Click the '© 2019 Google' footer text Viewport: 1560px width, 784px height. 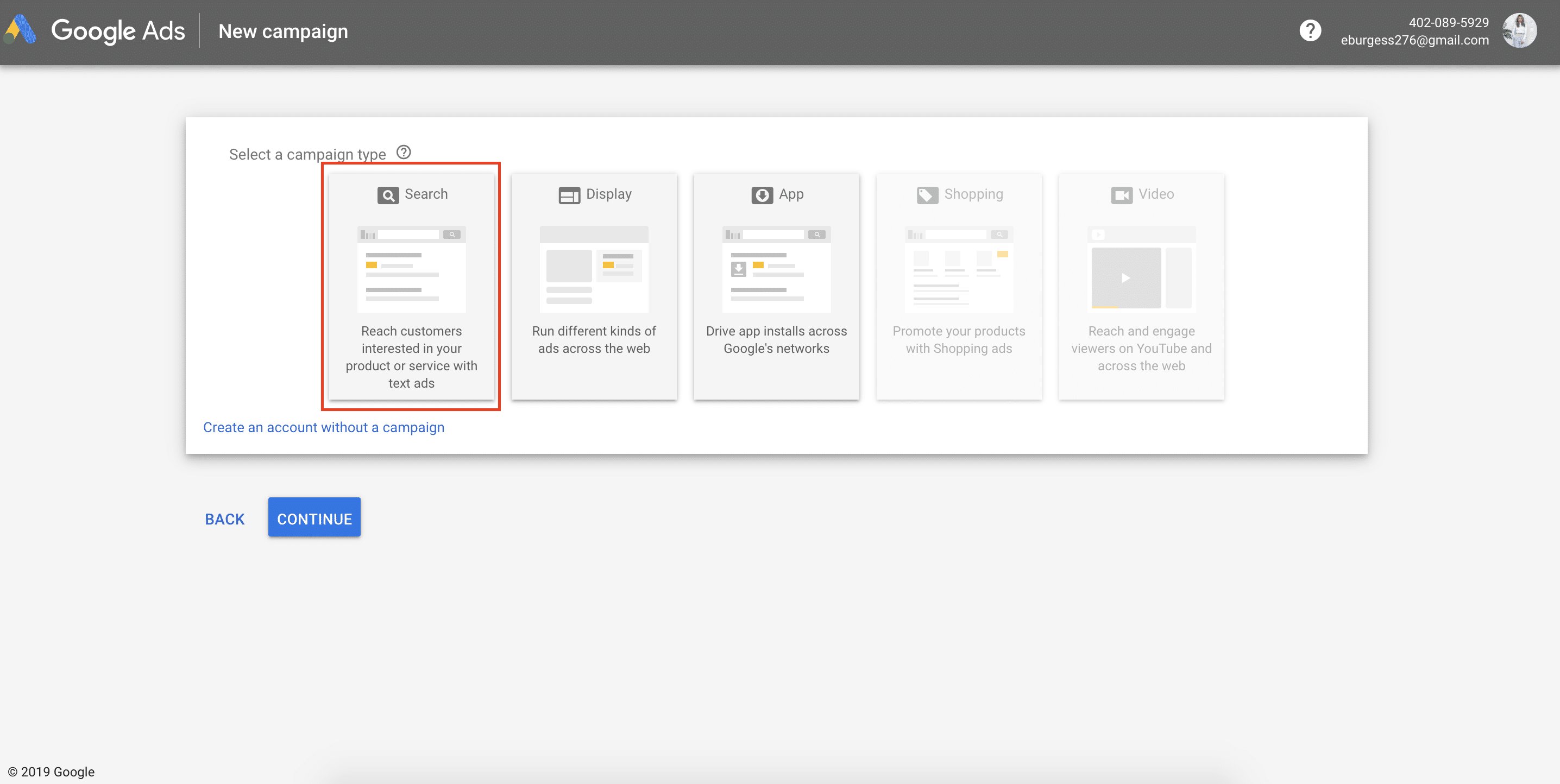[51, 772]
